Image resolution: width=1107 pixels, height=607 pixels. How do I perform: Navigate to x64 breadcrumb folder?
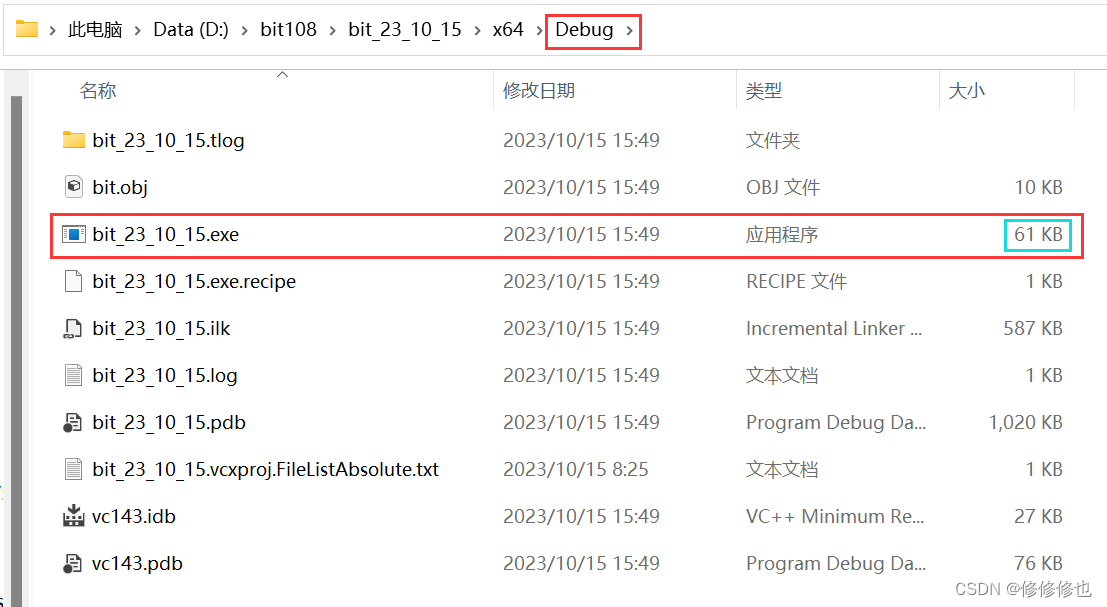click(508, 30)
